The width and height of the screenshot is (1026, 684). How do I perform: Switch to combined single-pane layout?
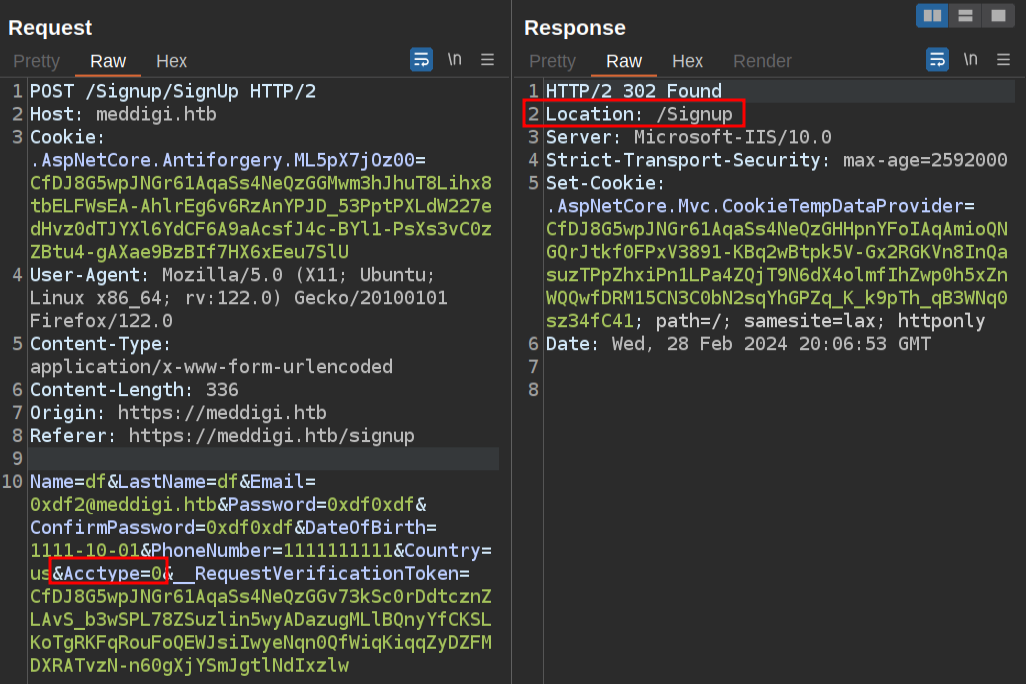998,16
